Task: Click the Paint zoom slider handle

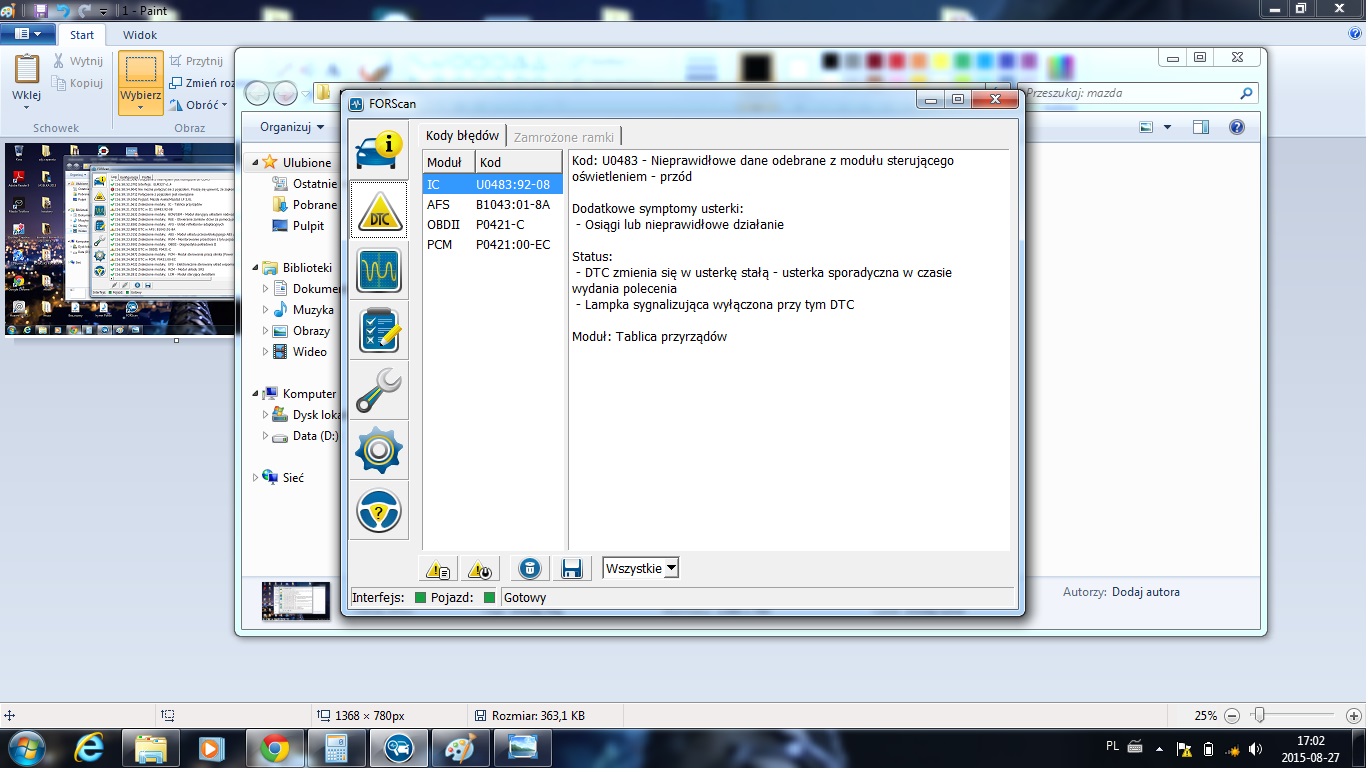Action: tap(1259, 715)
